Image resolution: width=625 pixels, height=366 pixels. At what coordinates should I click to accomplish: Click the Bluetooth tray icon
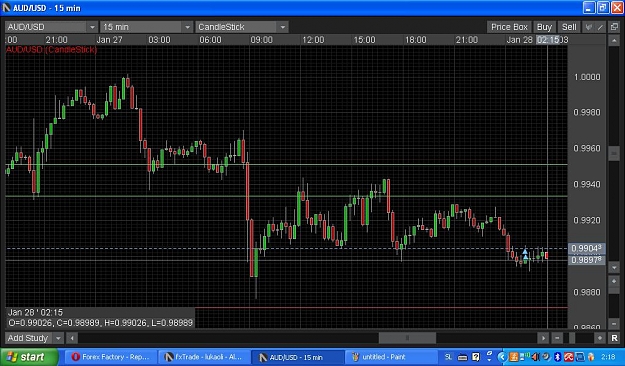(x=558, y=357)
